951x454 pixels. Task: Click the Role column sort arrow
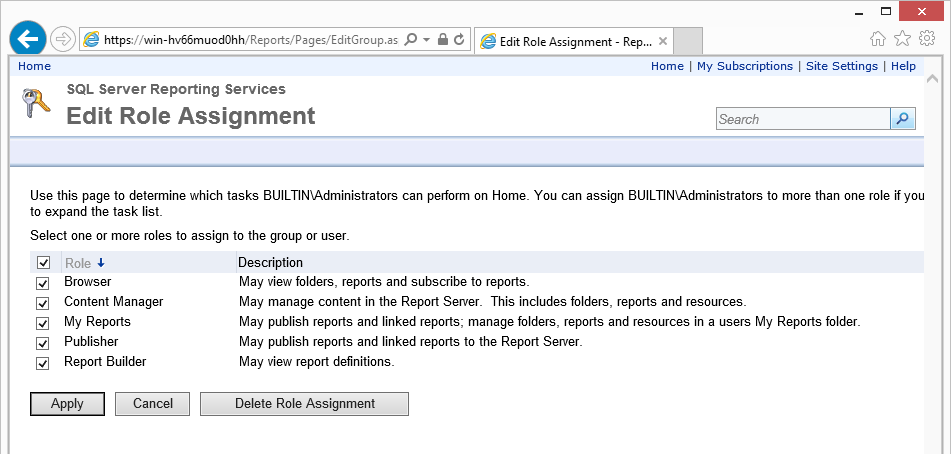(x=100, y=263)
